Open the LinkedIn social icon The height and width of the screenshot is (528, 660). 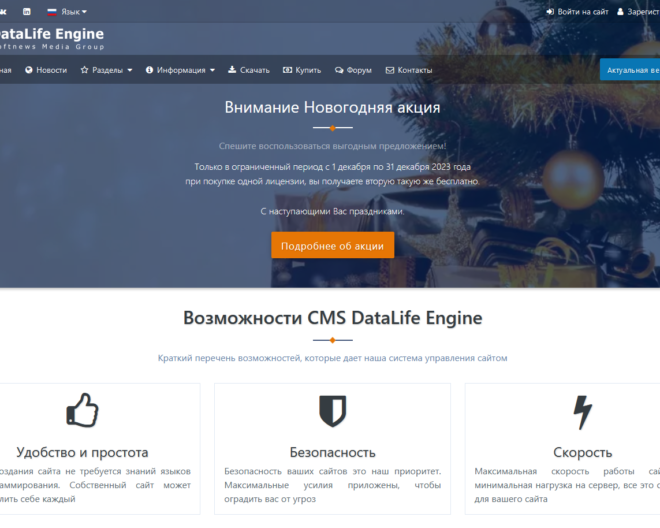pos(27,12)
